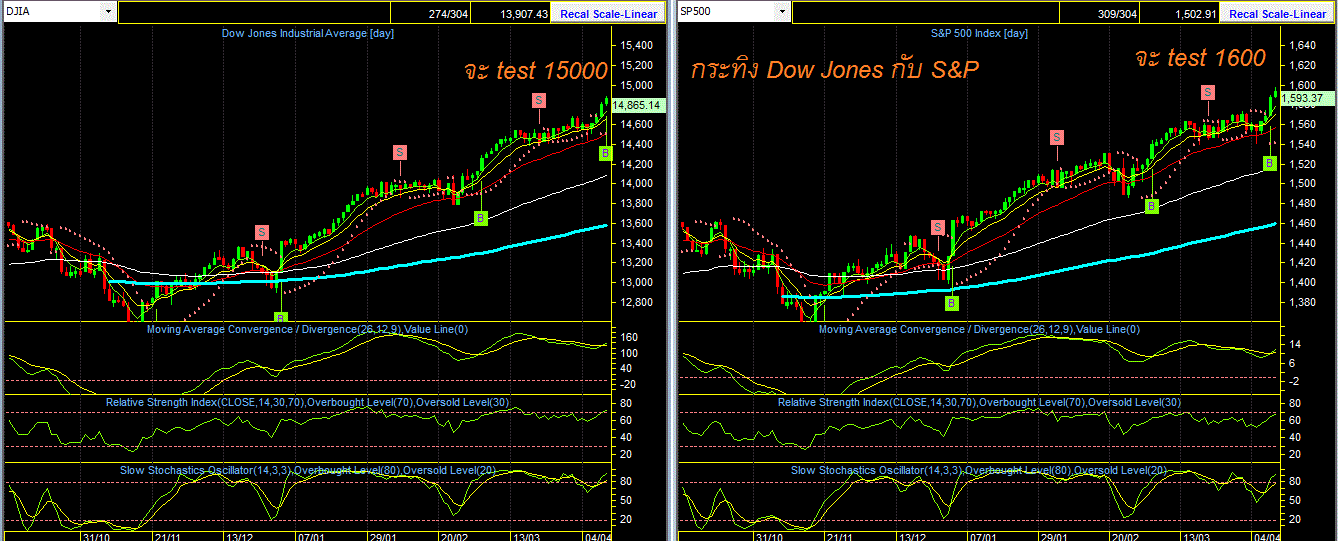1338x541 pixels.
Task: Open the DJIA symbol dropdown arrow
Action: tap(107, 13)
